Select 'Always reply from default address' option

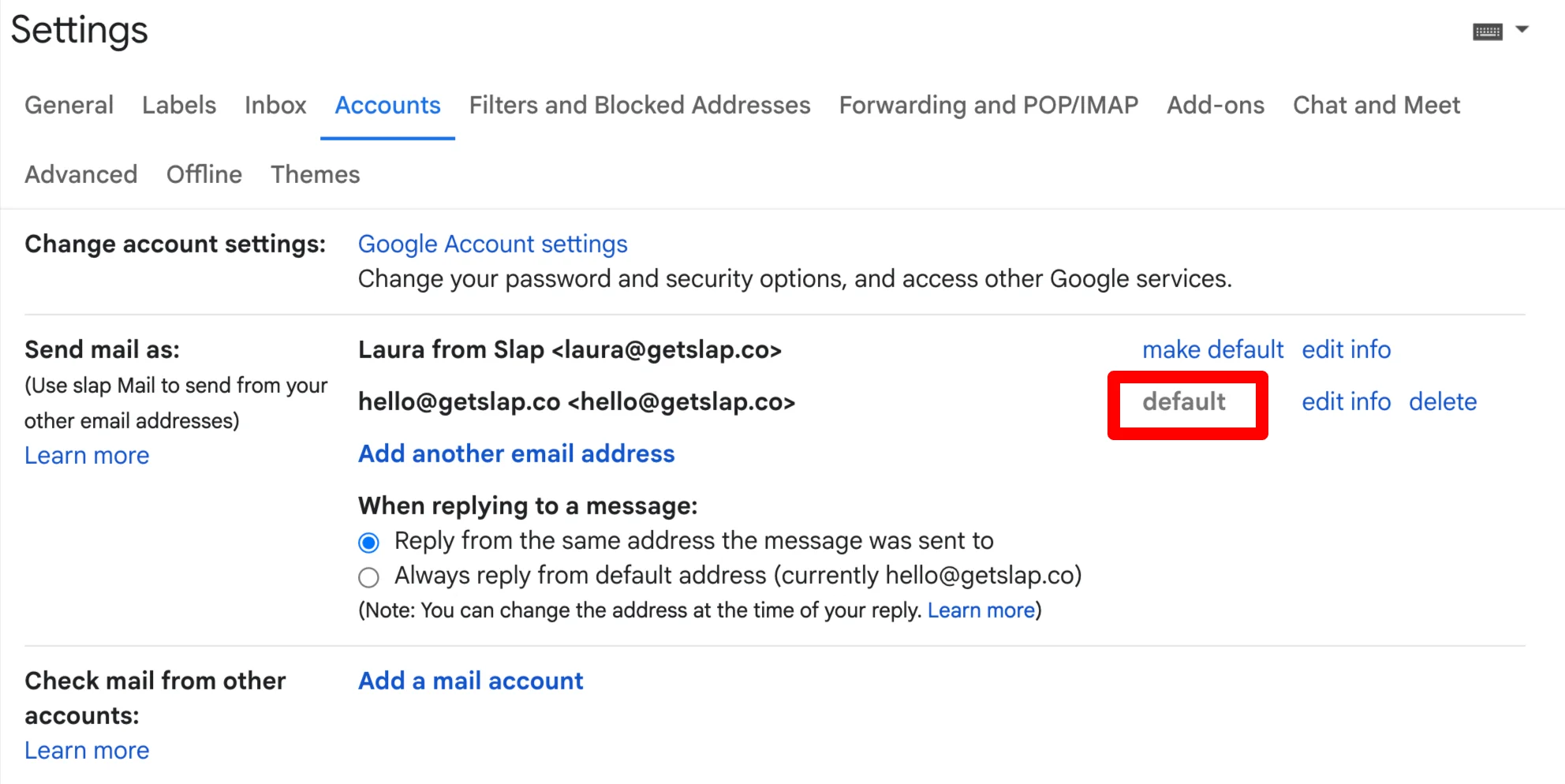coord(368,577)
